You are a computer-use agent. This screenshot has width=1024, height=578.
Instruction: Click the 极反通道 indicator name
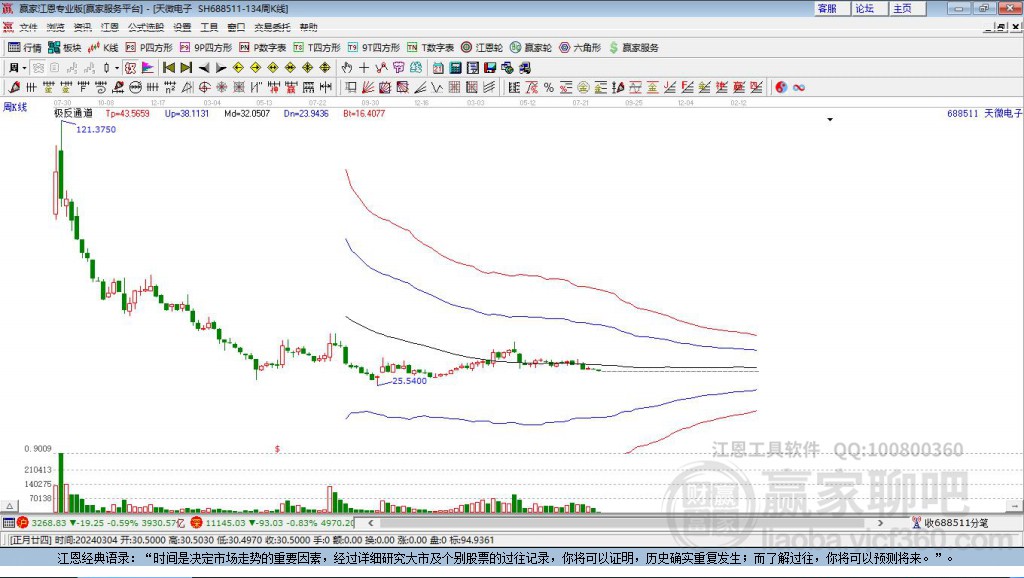pyautogui.click(x=73, y=114)
